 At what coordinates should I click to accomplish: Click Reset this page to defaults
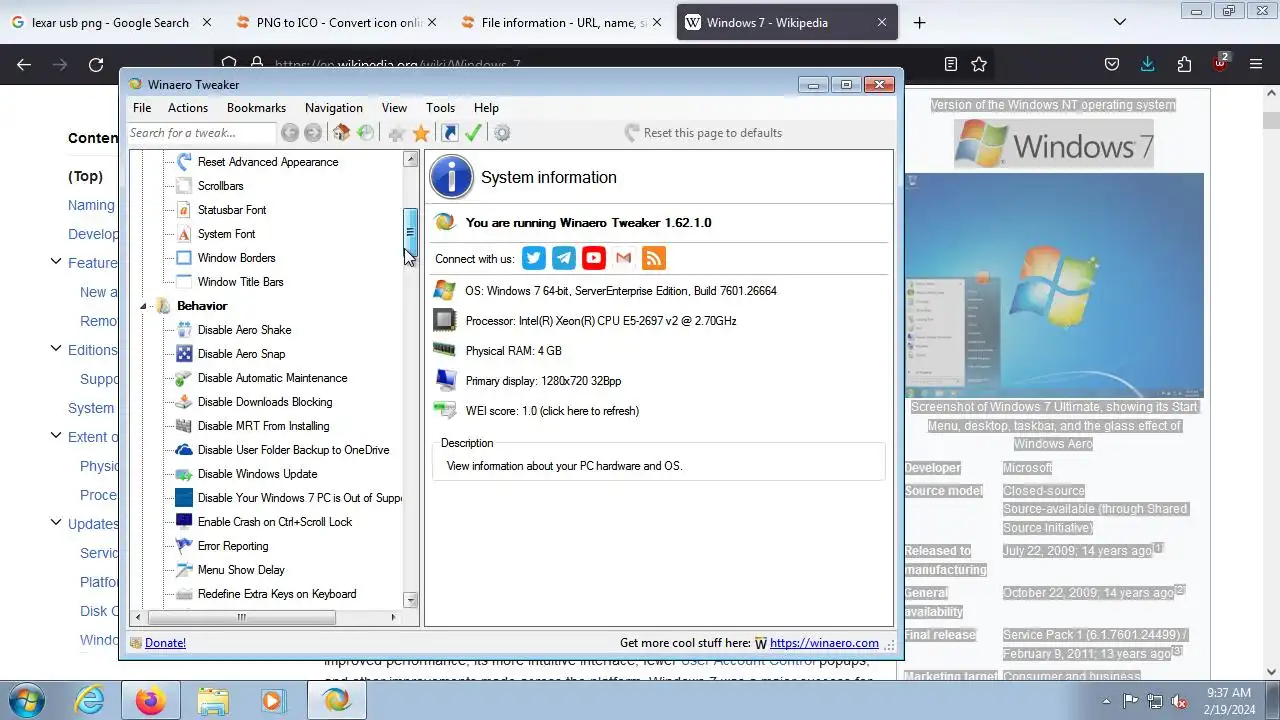(703, 133)
